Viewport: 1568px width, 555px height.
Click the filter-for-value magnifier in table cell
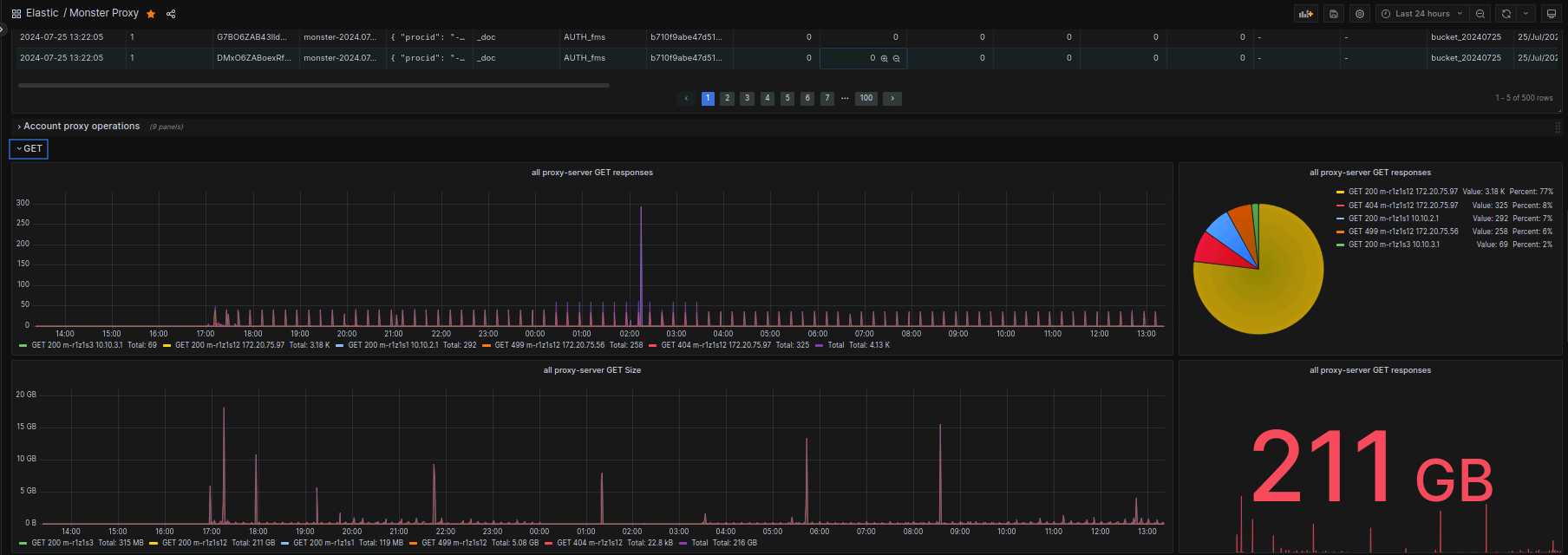pyautogui.click(x=885, y=59)
